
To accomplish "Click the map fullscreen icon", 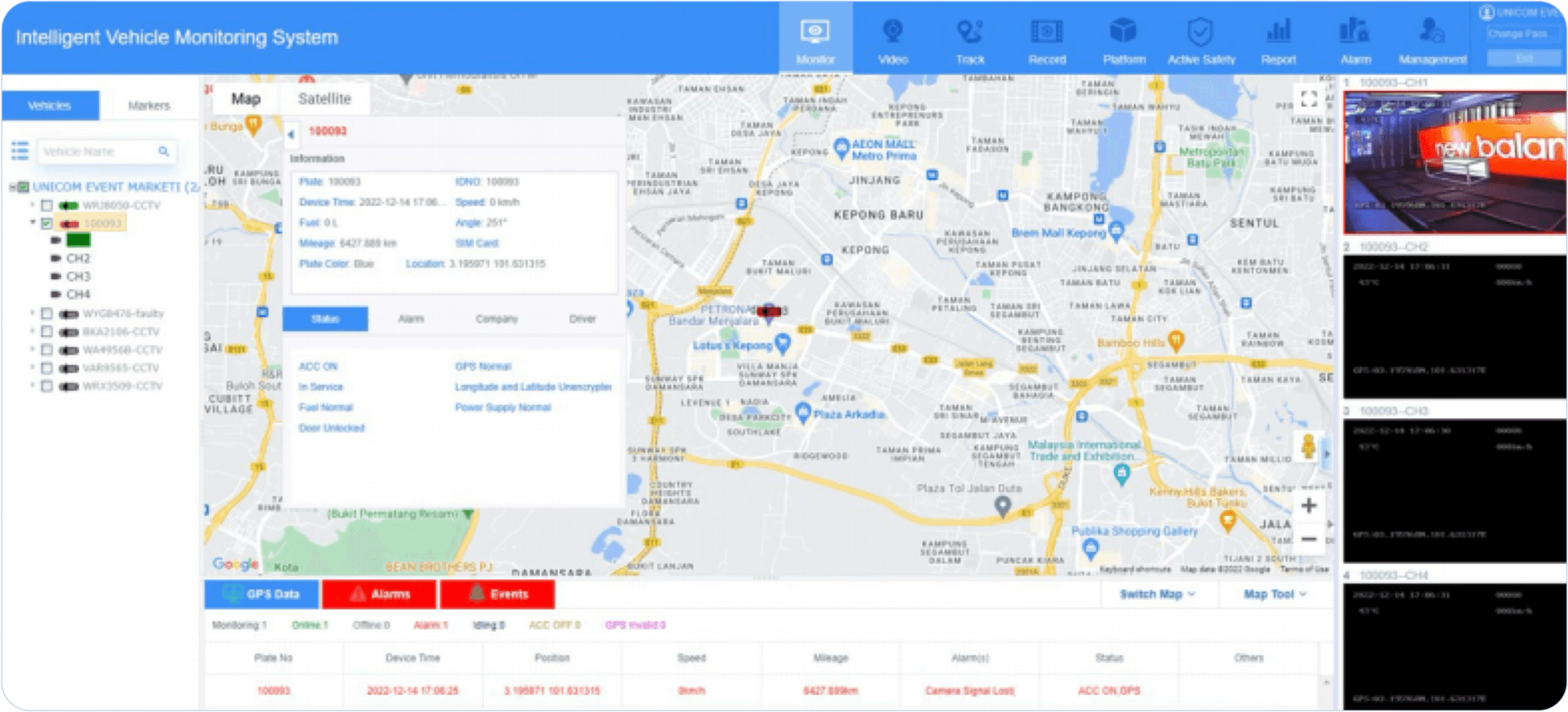I will point(1309,99).
